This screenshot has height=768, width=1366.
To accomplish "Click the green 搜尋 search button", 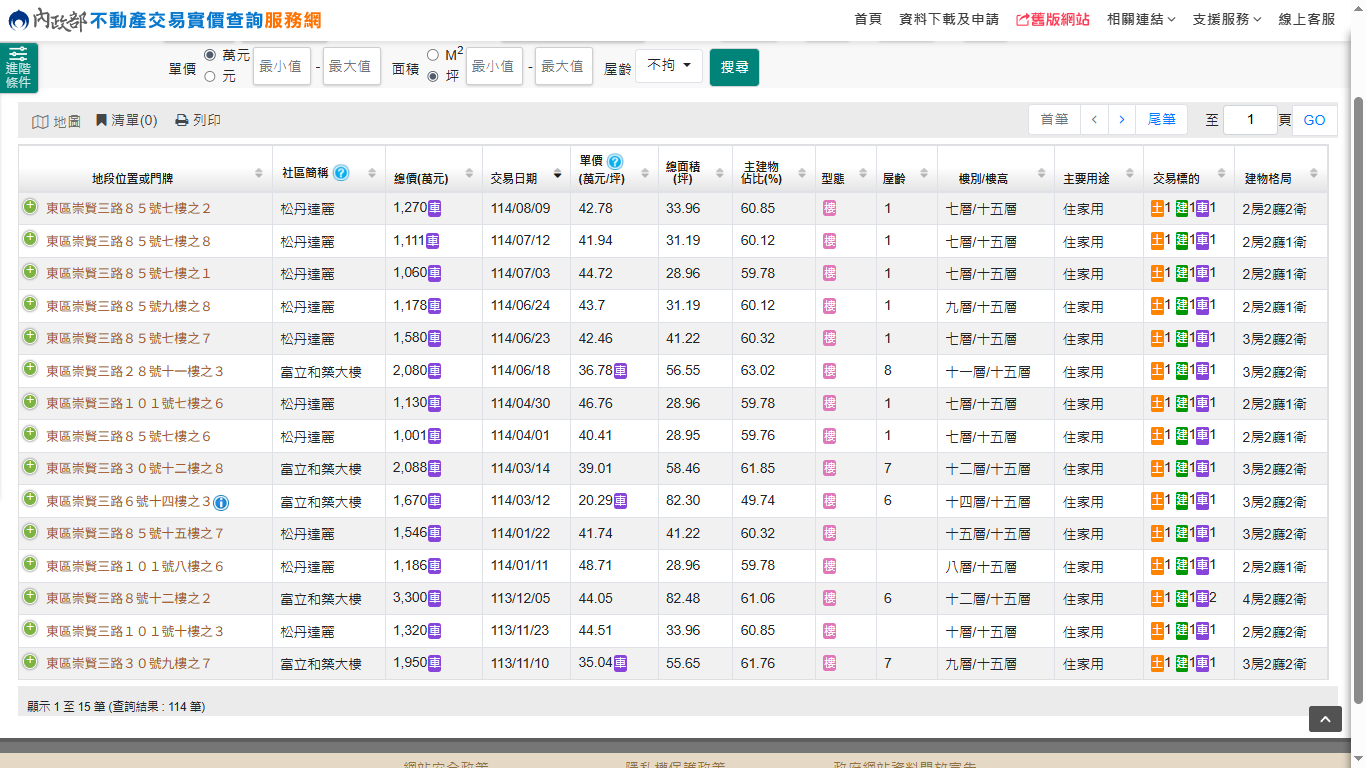I will click(734, 67).
